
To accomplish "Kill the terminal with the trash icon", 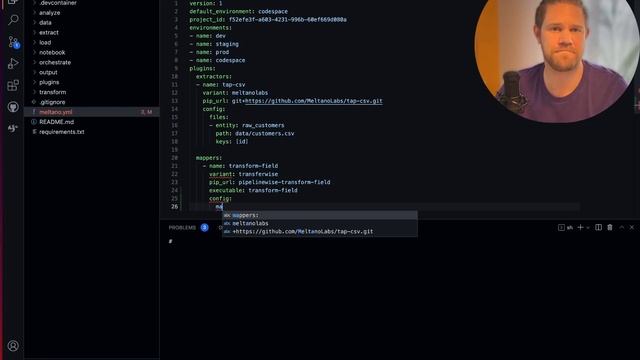I will 610,227.
